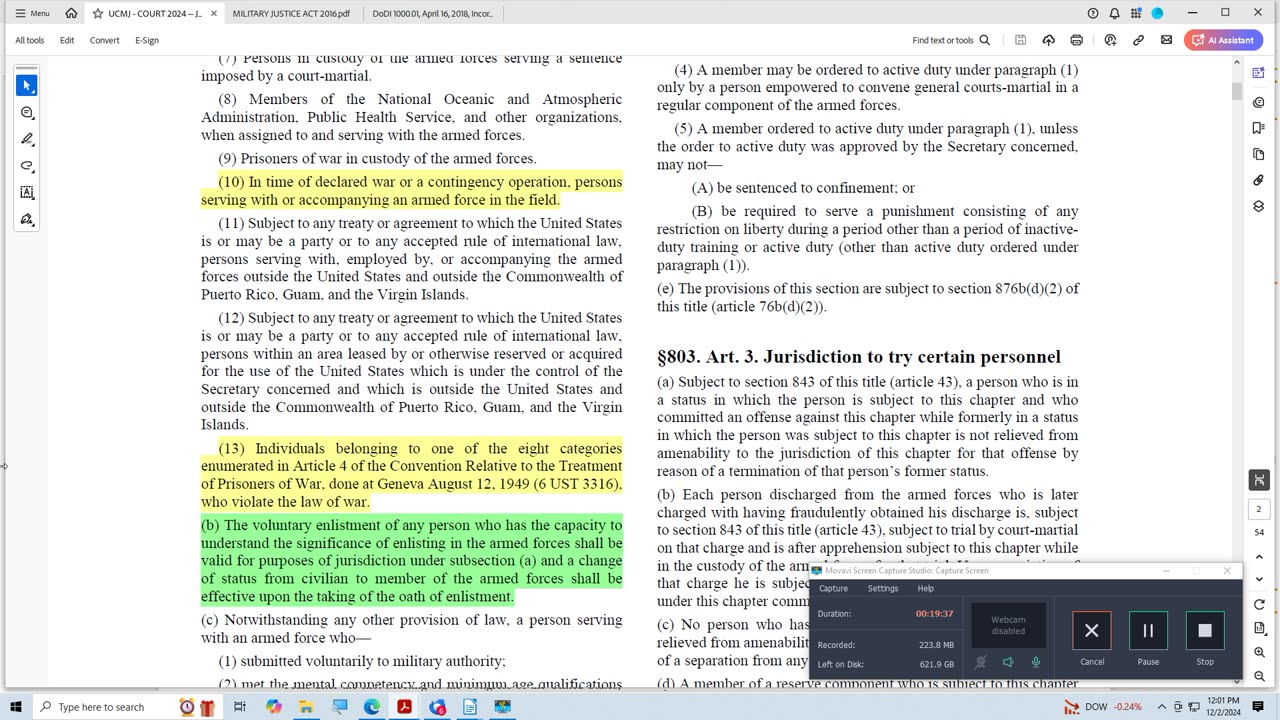The width and height of the screenshot is (1280, 720).
Task: Open the bookmarks panel icon
Action: 1259,128
